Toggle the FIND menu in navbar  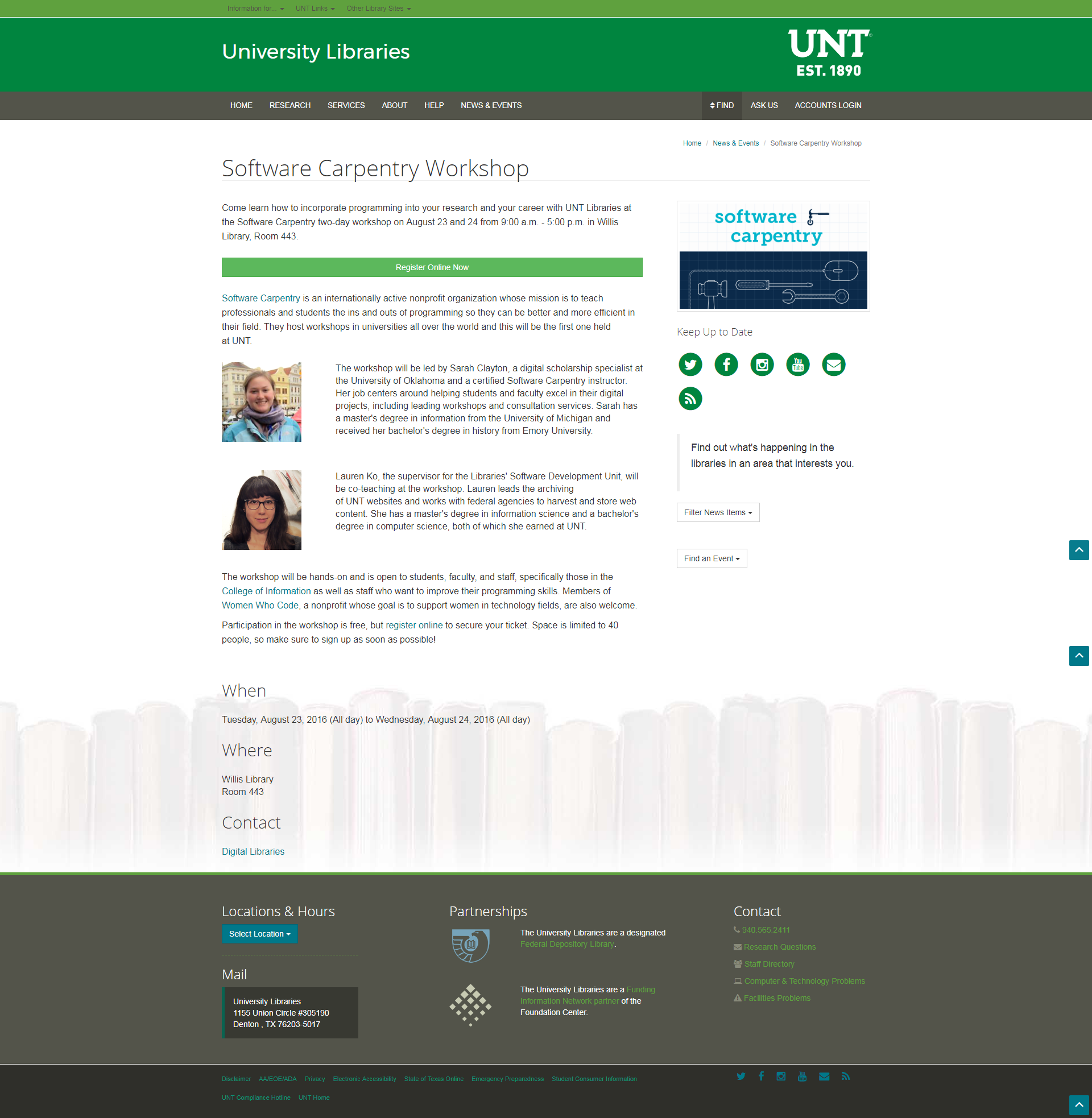coord(722,106)
